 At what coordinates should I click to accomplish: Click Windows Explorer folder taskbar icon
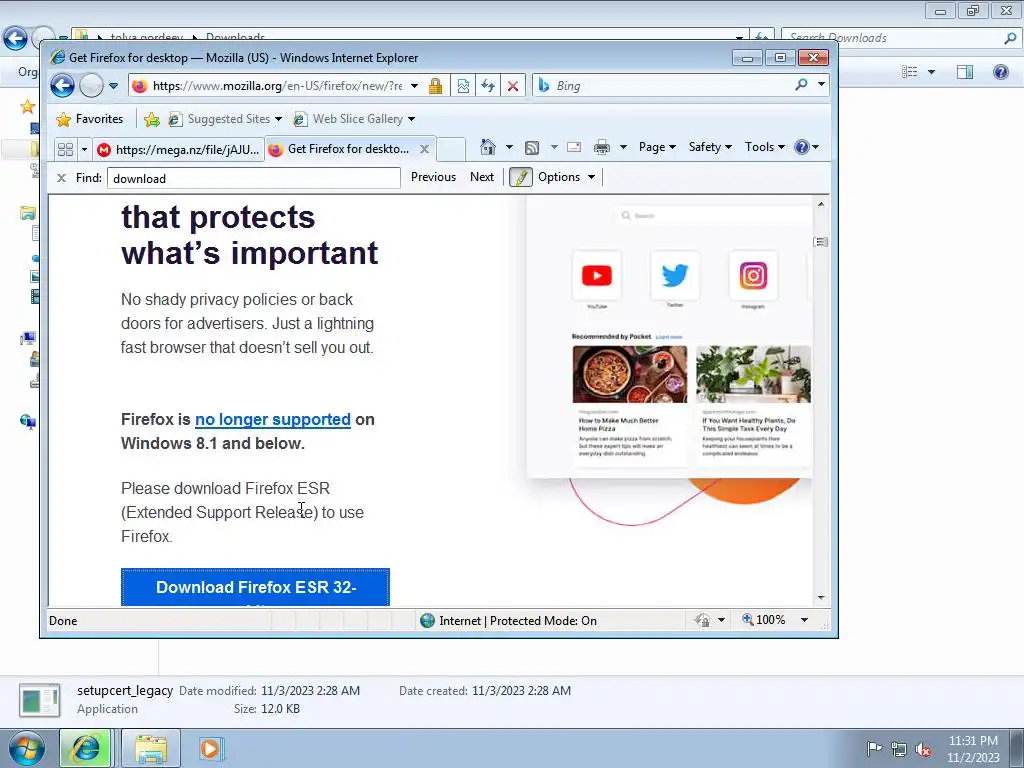click(151, 748)
